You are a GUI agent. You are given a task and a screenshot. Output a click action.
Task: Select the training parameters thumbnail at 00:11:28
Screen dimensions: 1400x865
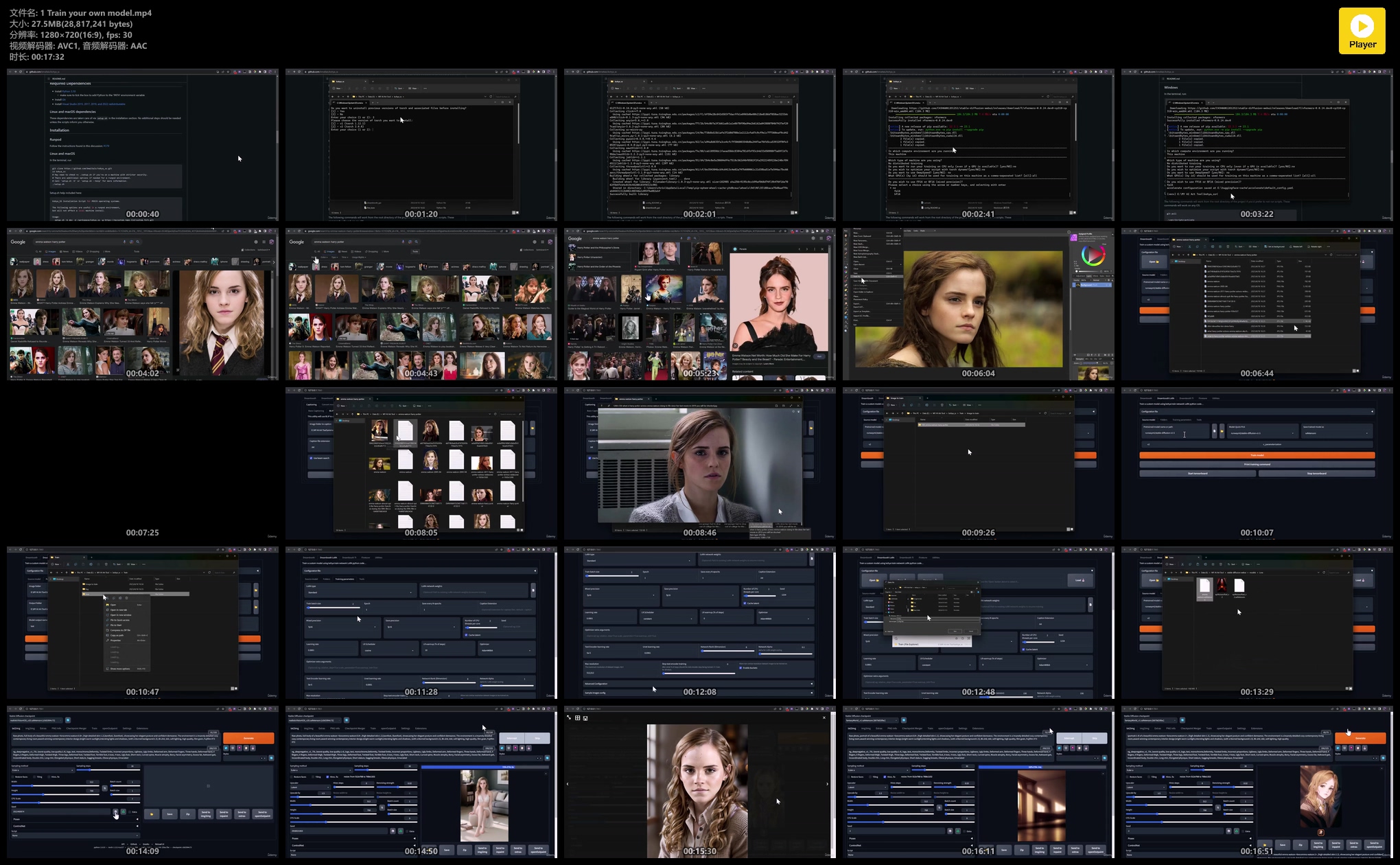point(421,623)
